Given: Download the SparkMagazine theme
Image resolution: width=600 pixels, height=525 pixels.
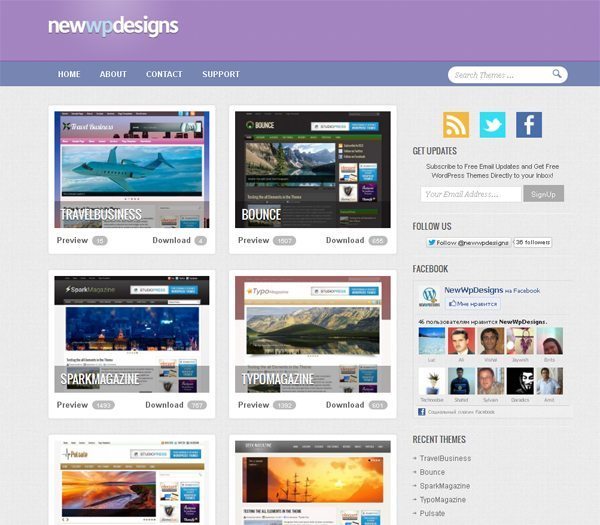Looking at the screenshot, I should pos(164,405).
